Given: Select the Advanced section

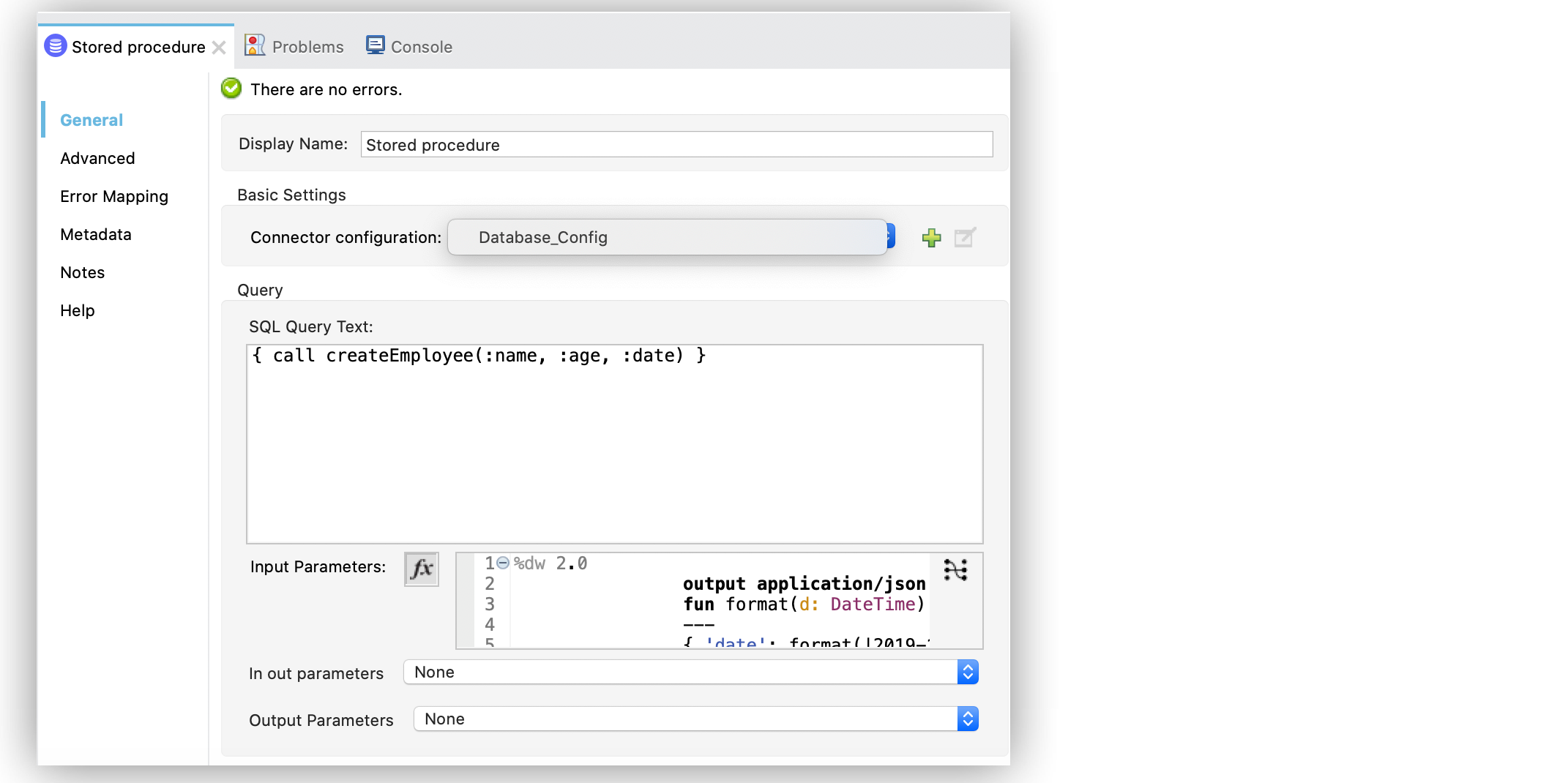Looking at the screenshot, I should (x=97, y=158).
